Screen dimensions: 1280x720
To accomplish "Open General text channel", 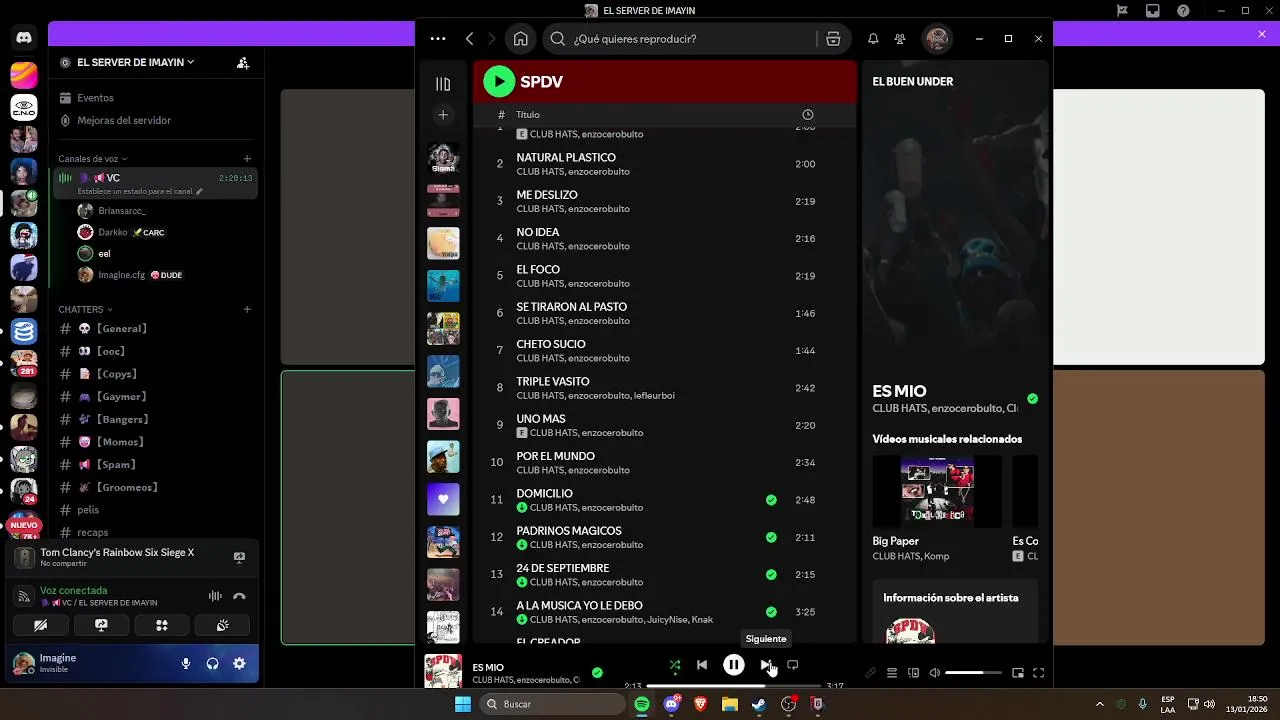I will 155,328.
